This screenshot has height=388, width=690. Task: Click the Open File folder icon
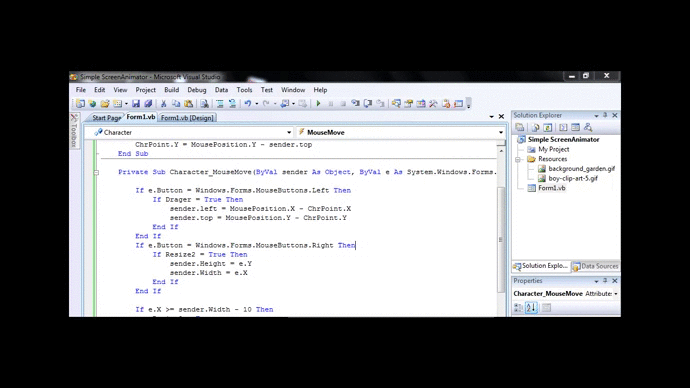pos(105,103)
